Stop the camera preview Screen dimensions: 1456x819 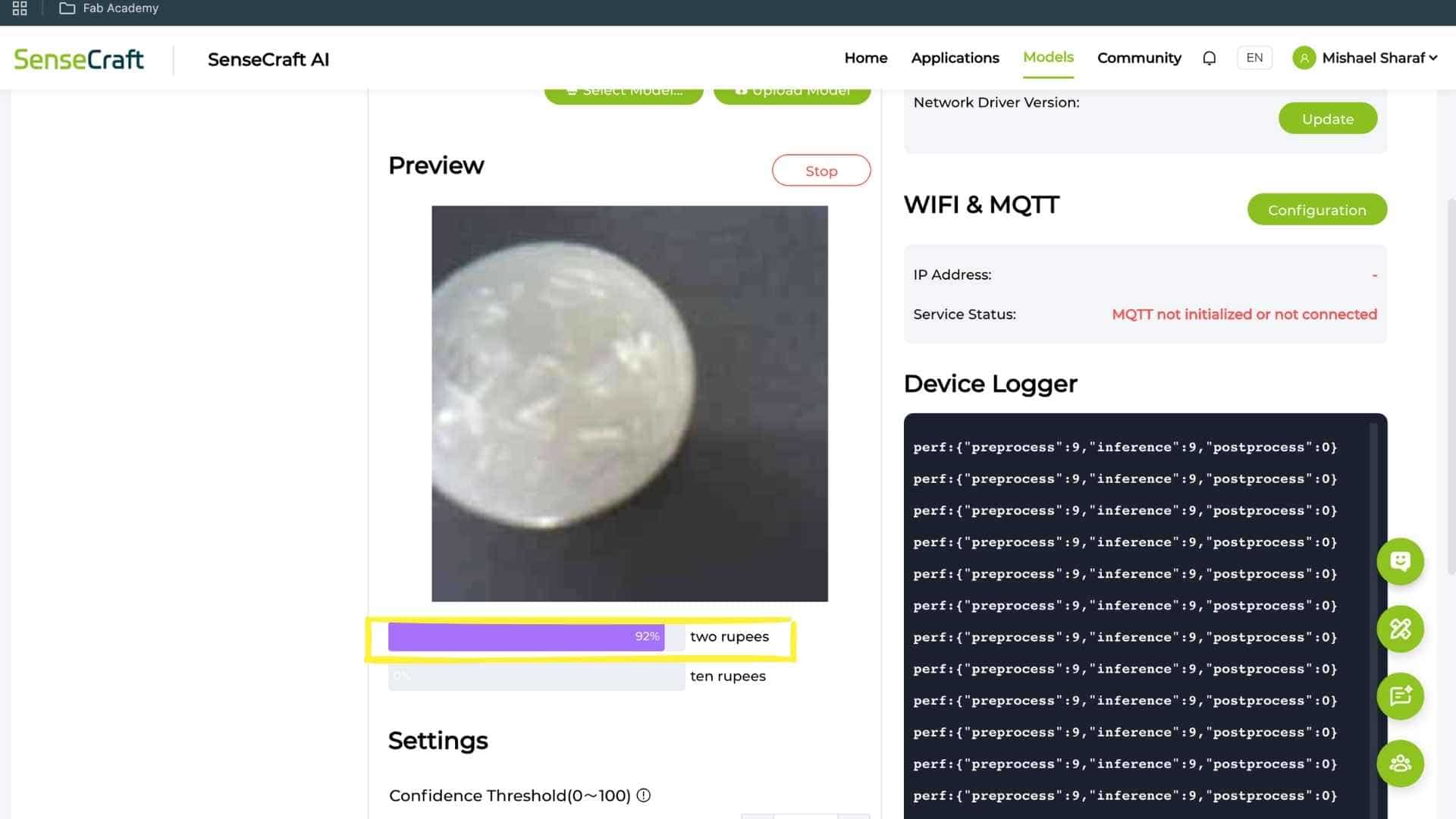click(x=821, y=171)
